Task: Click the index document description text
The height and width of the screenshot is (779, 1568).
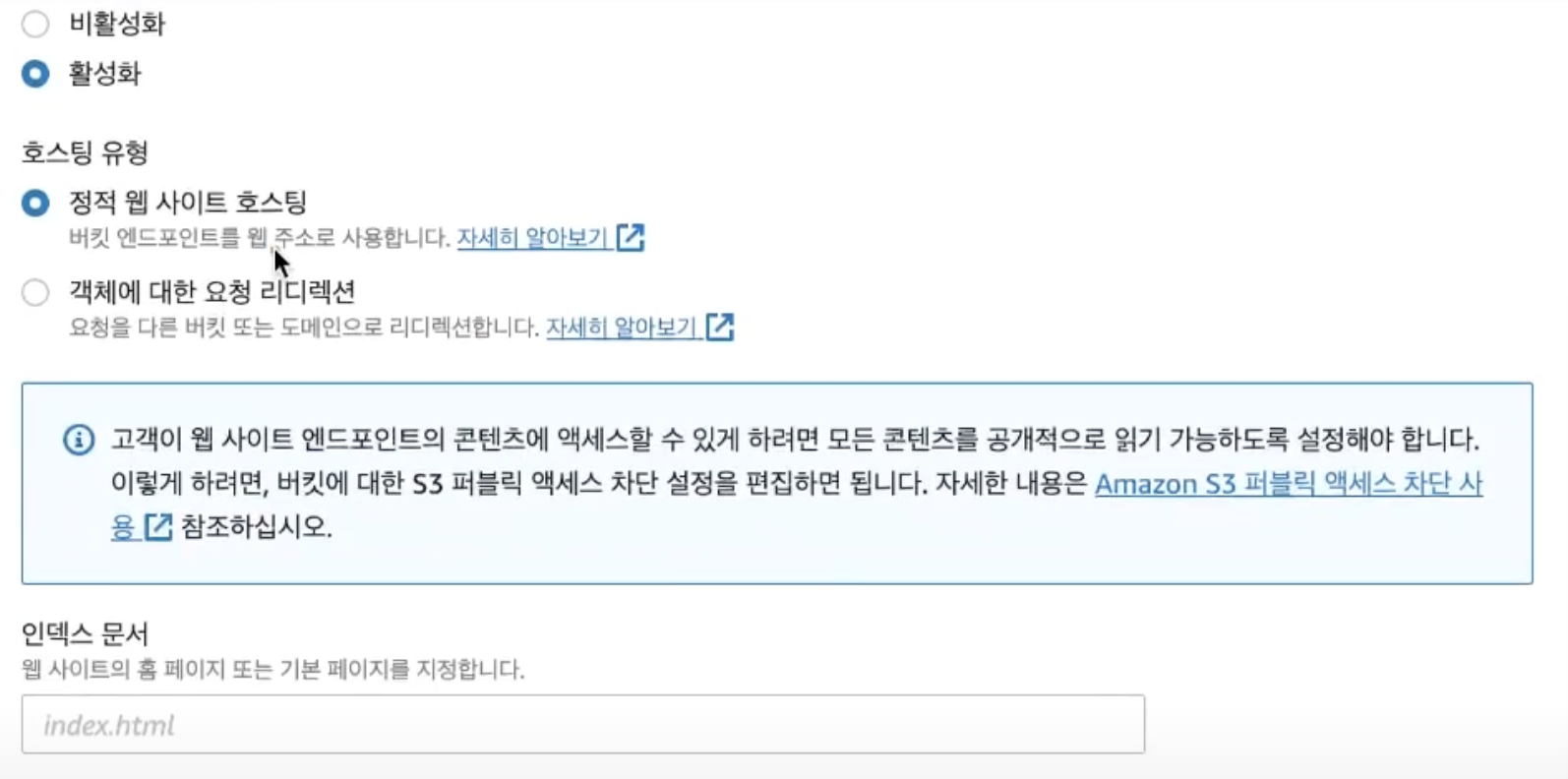Action: coord(272,670)
